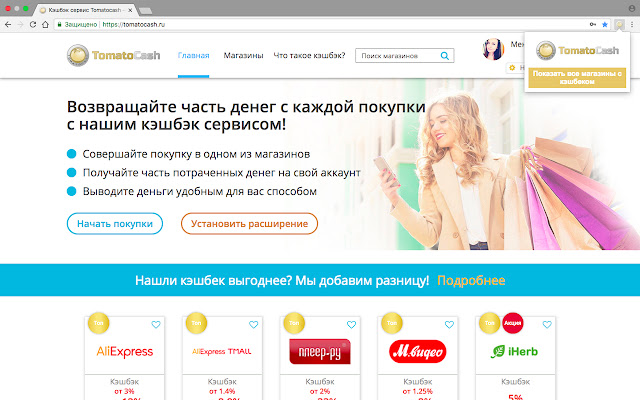Screen dimensions: 640x400
Task: Click the Установить расширение button
Action: pyautogui.click(x=249, y=224)
